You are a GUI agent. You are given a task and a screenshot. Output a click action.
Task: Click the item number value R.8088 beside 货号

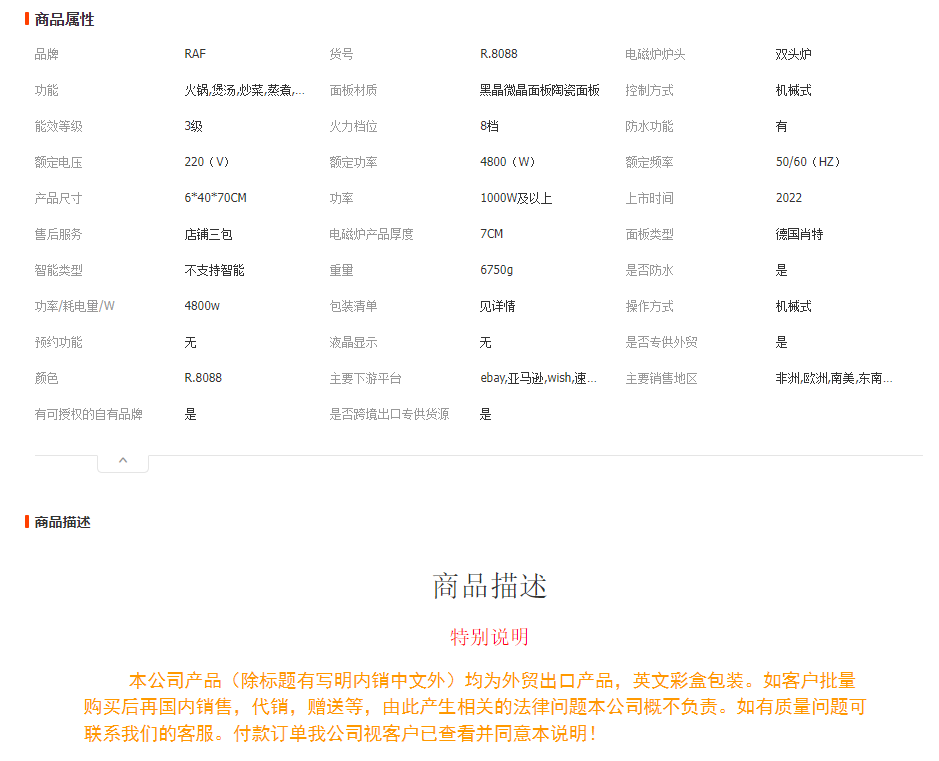[x=499, y=54]
